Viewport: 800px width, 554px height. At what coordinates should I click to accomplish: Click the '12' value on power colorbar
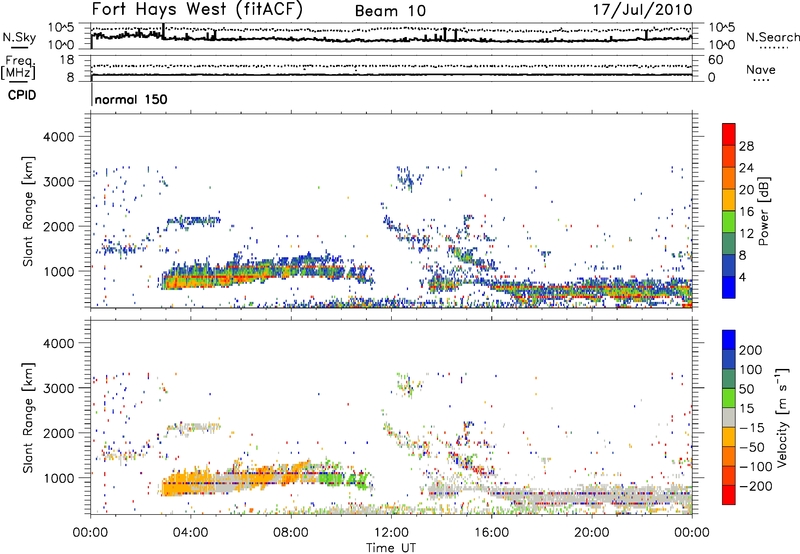pyautogui.click(x=746, y=234)
